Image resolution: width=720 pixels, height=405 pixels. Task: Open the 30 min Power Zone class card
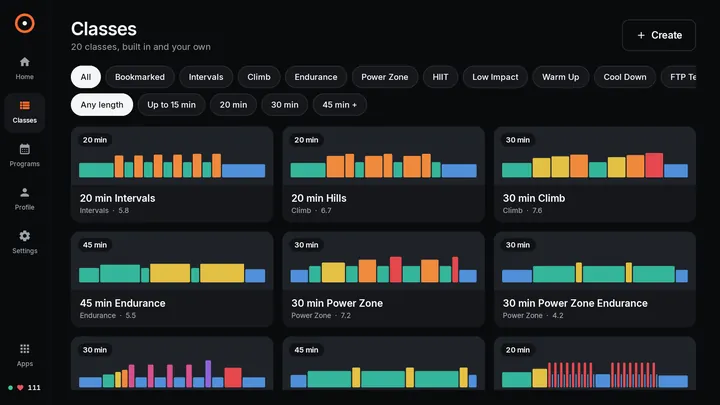[383, 279]
